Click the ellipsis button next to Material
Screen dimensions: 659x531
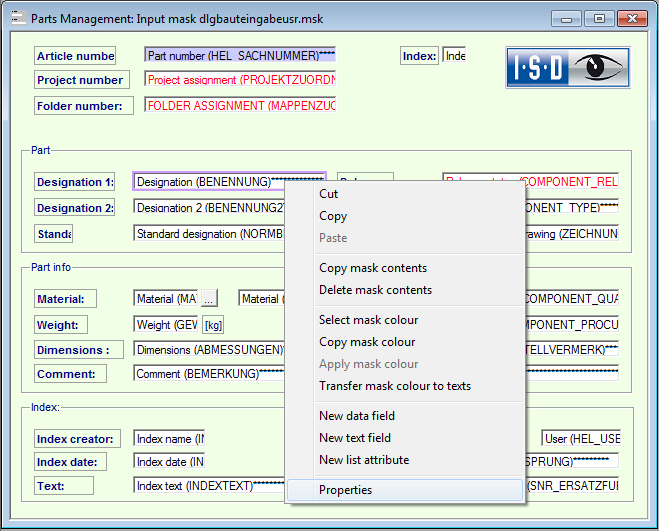(208, 298)
